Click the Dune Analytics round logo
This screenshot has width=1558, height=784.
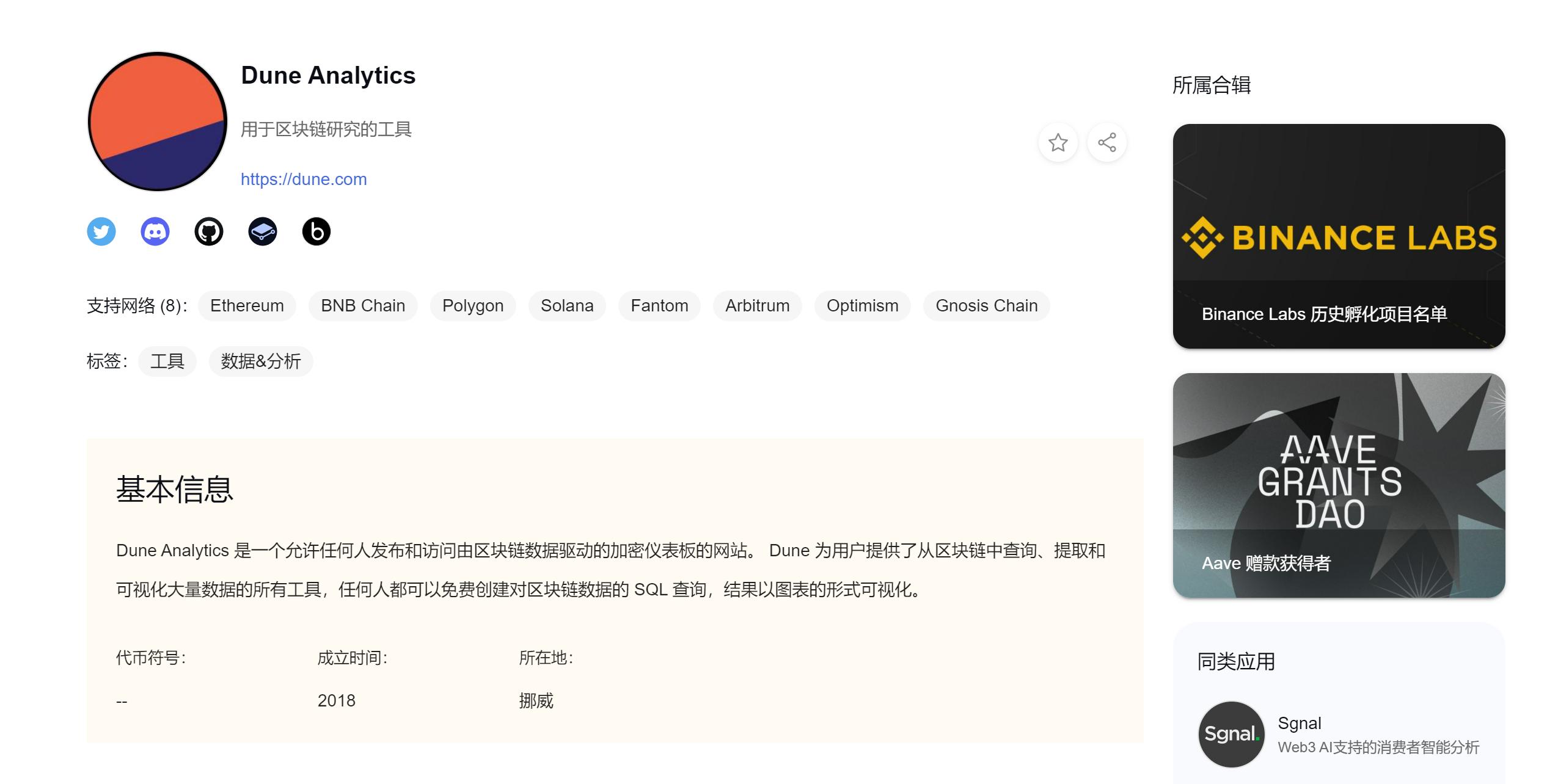(x=158, y=122)
